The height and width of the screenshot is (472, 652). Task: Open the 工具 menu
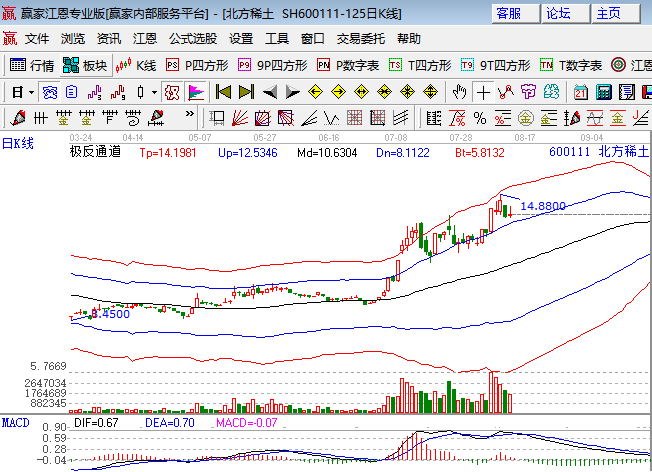coord(277,39)
